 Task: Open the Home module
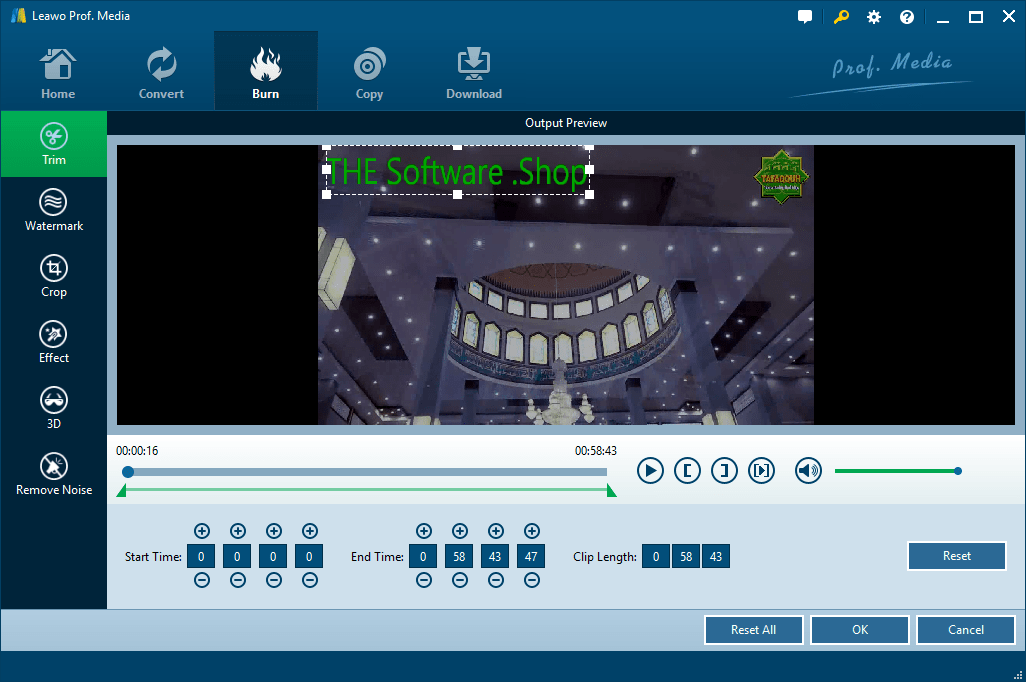[58, 73]
